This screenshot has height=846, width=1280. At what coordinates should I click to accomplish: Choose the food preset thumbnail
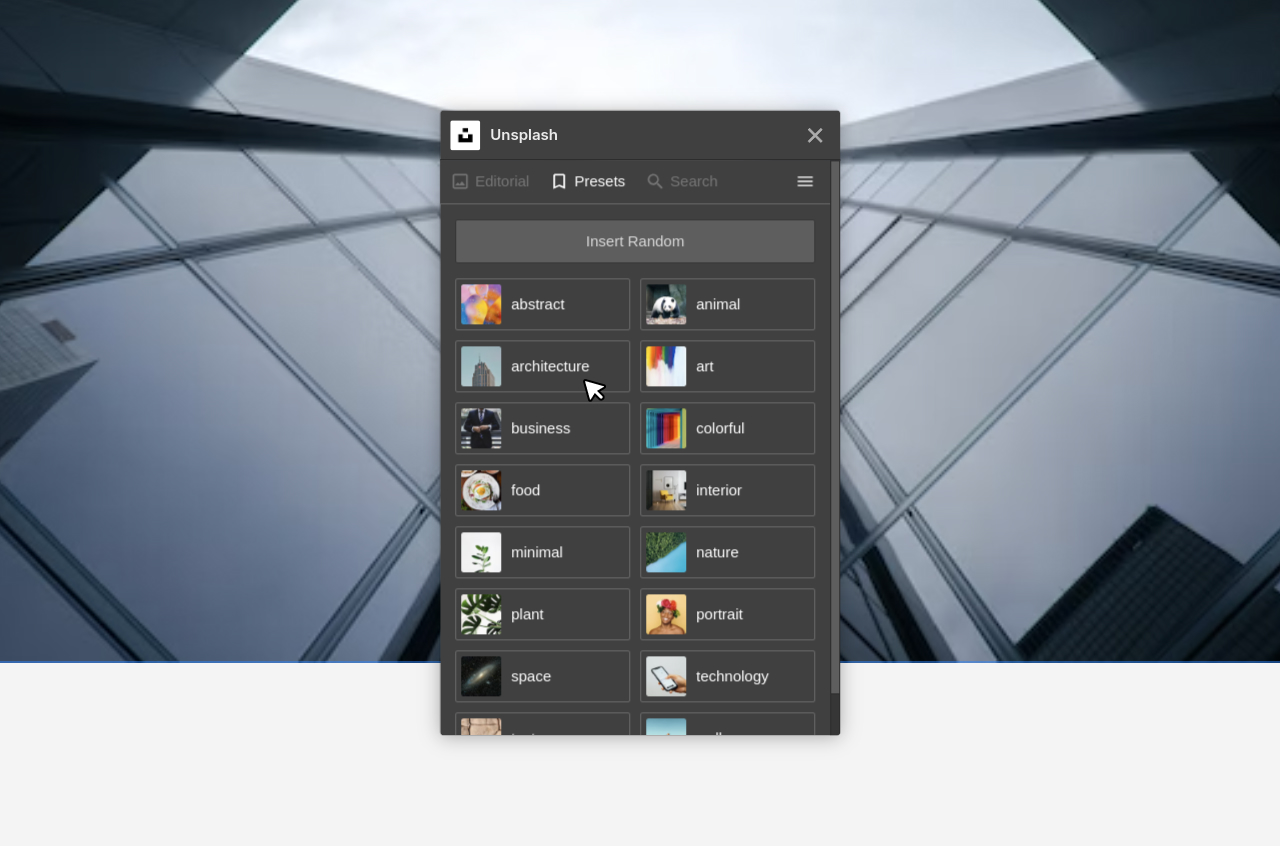481,490
